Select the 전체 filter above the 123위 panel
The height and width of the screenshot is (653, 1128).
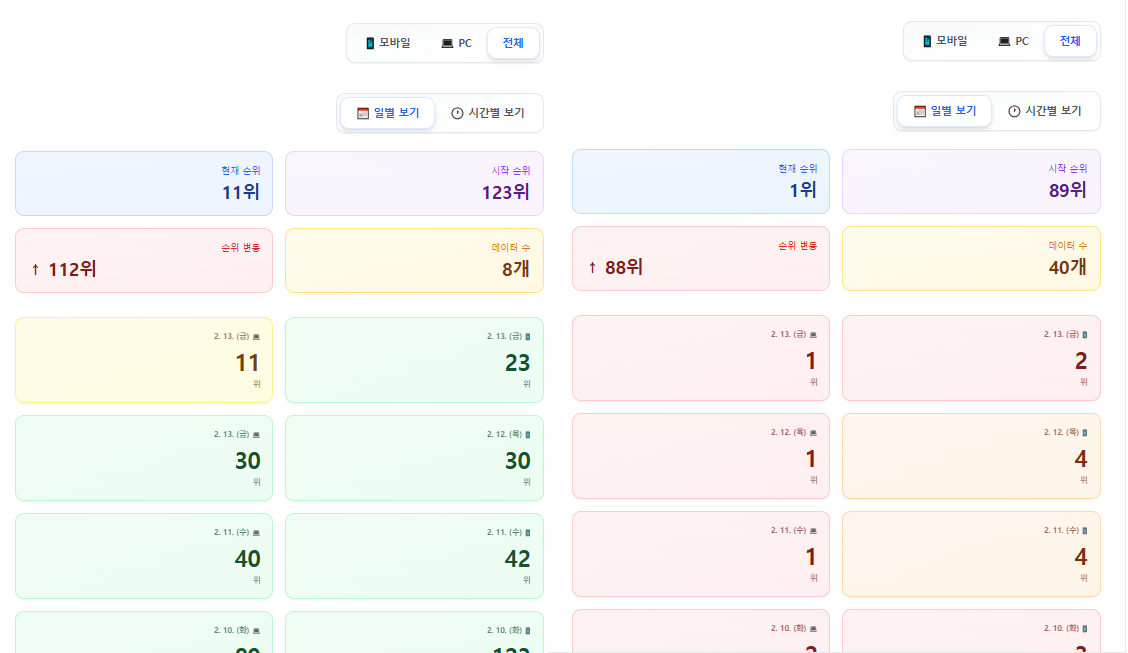coord(513,43)
